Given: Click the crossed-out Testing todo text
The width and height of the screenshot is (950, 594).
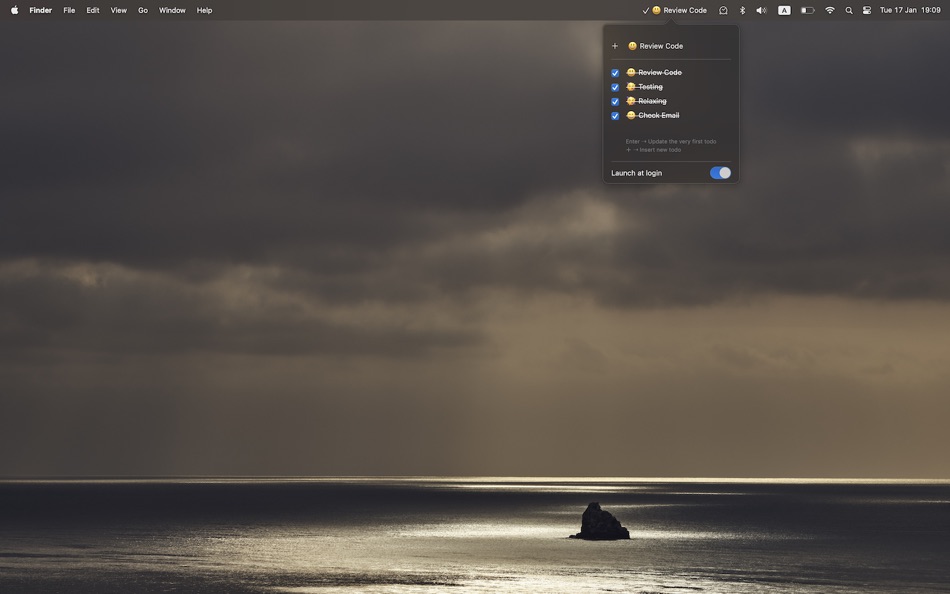Looking at the screenshot, I should point(645,87).
